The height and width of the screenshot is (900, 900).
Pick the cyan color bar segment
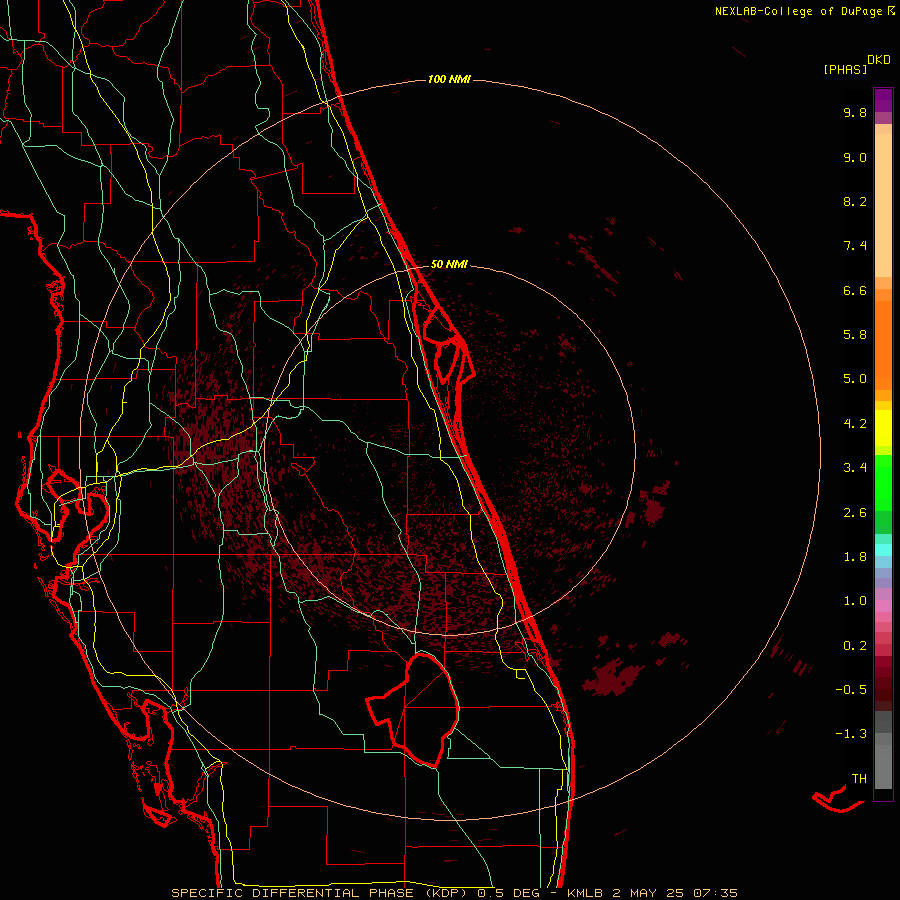[x=883, y=550]
